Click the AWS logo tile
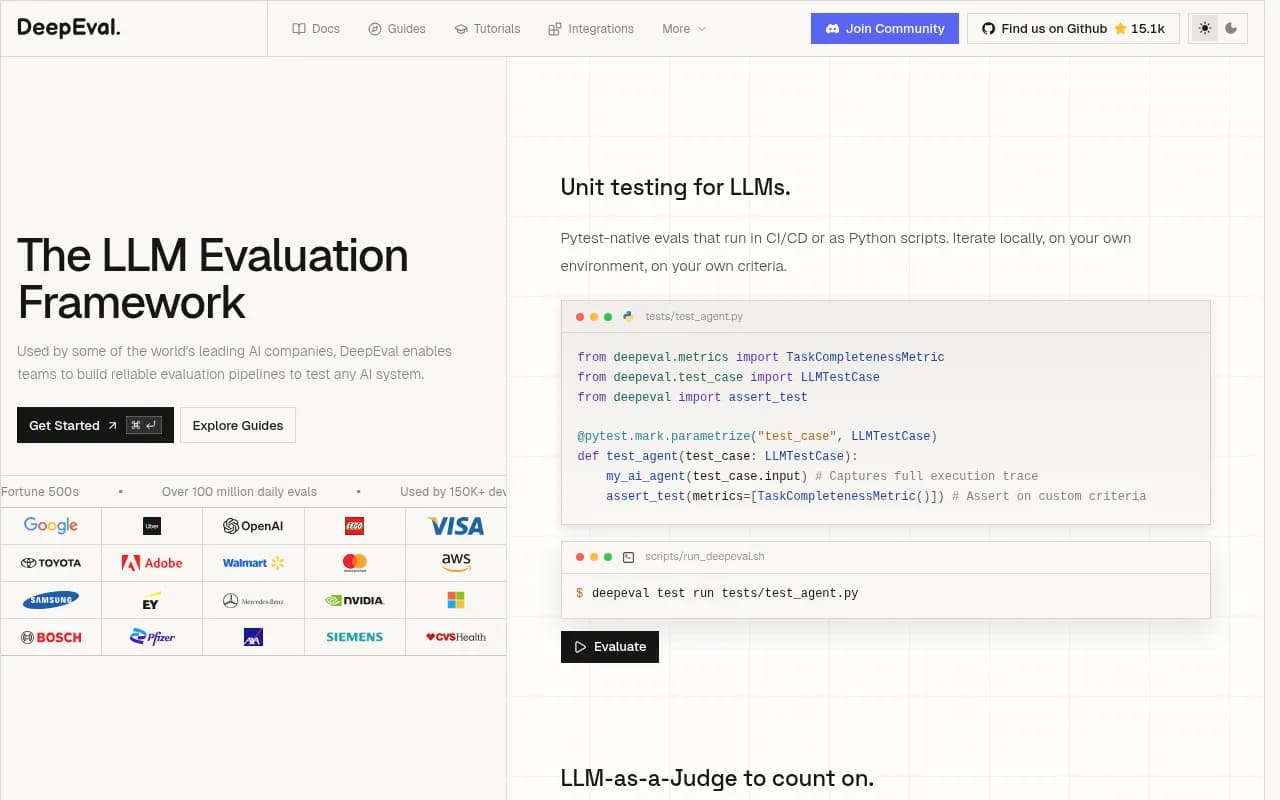 pos(456,563)
